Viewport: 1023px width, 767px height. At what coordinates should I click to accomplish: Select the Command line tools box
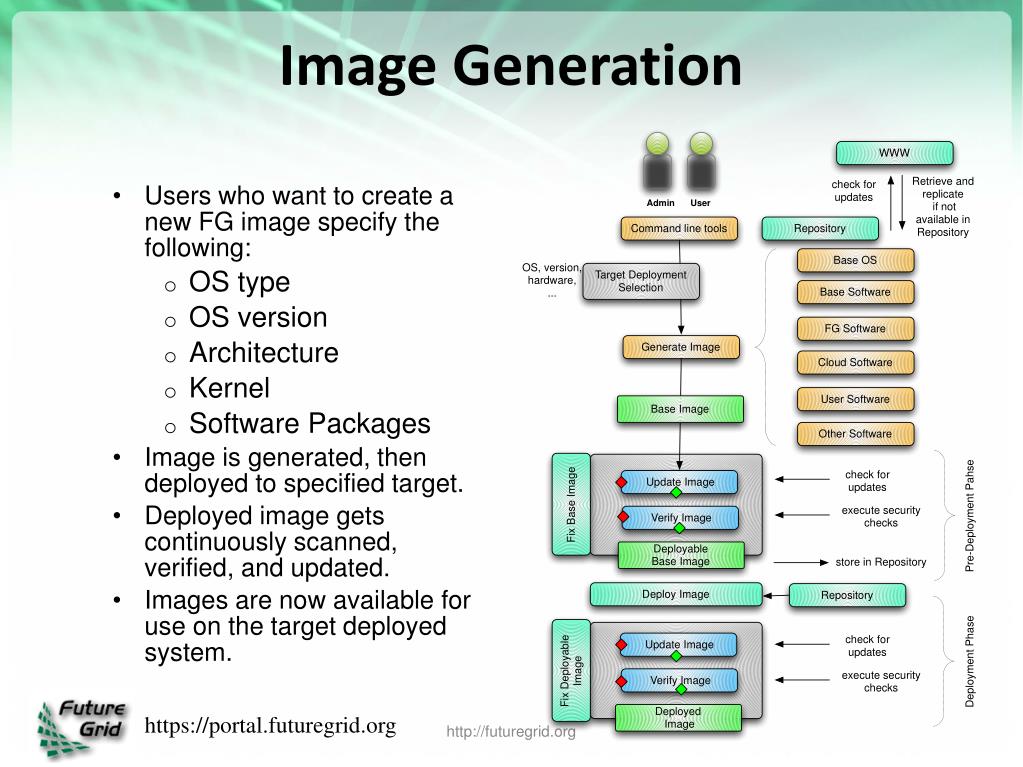[679, 229]
